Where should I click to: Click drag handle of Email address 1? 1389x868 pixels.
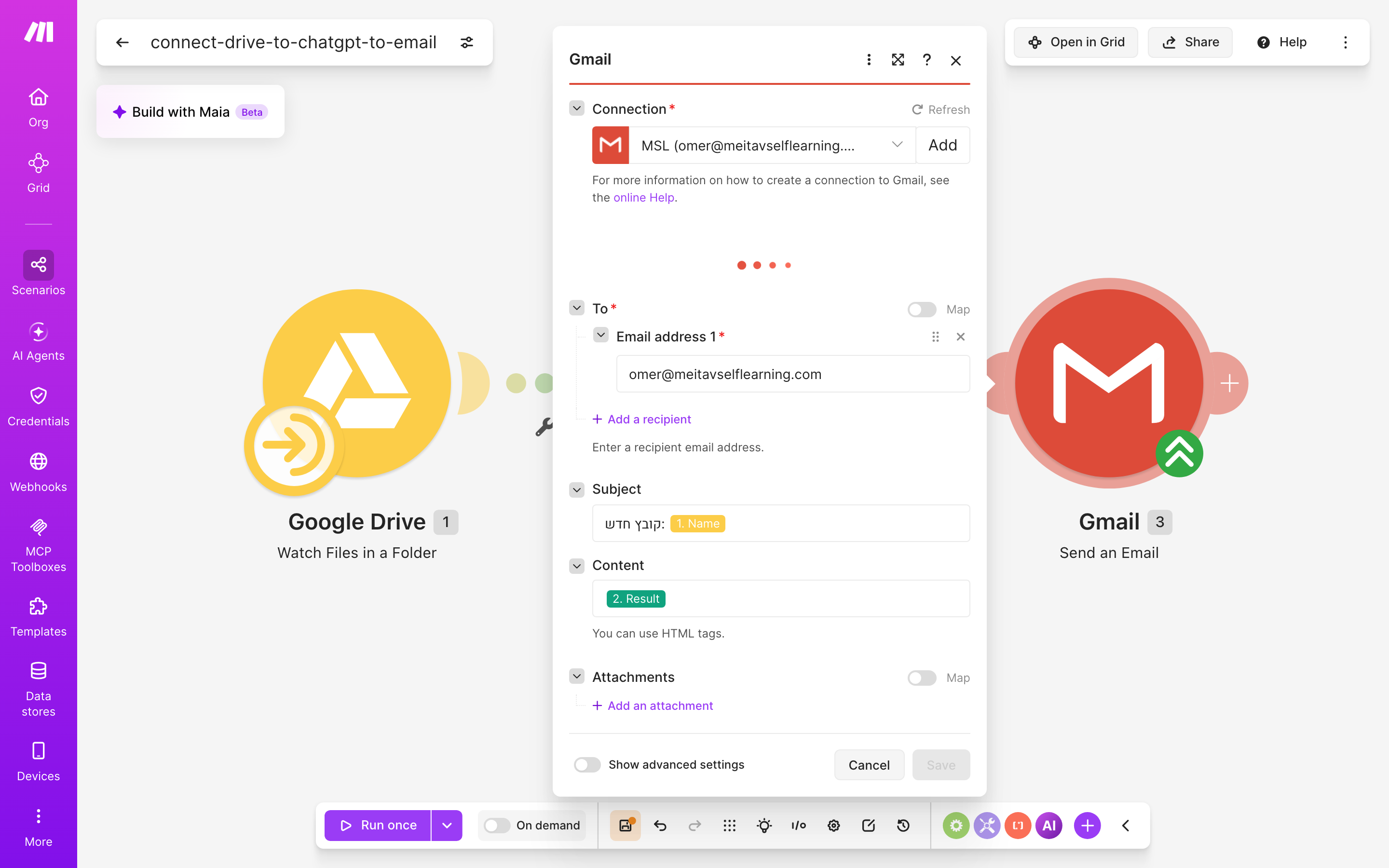936,337
